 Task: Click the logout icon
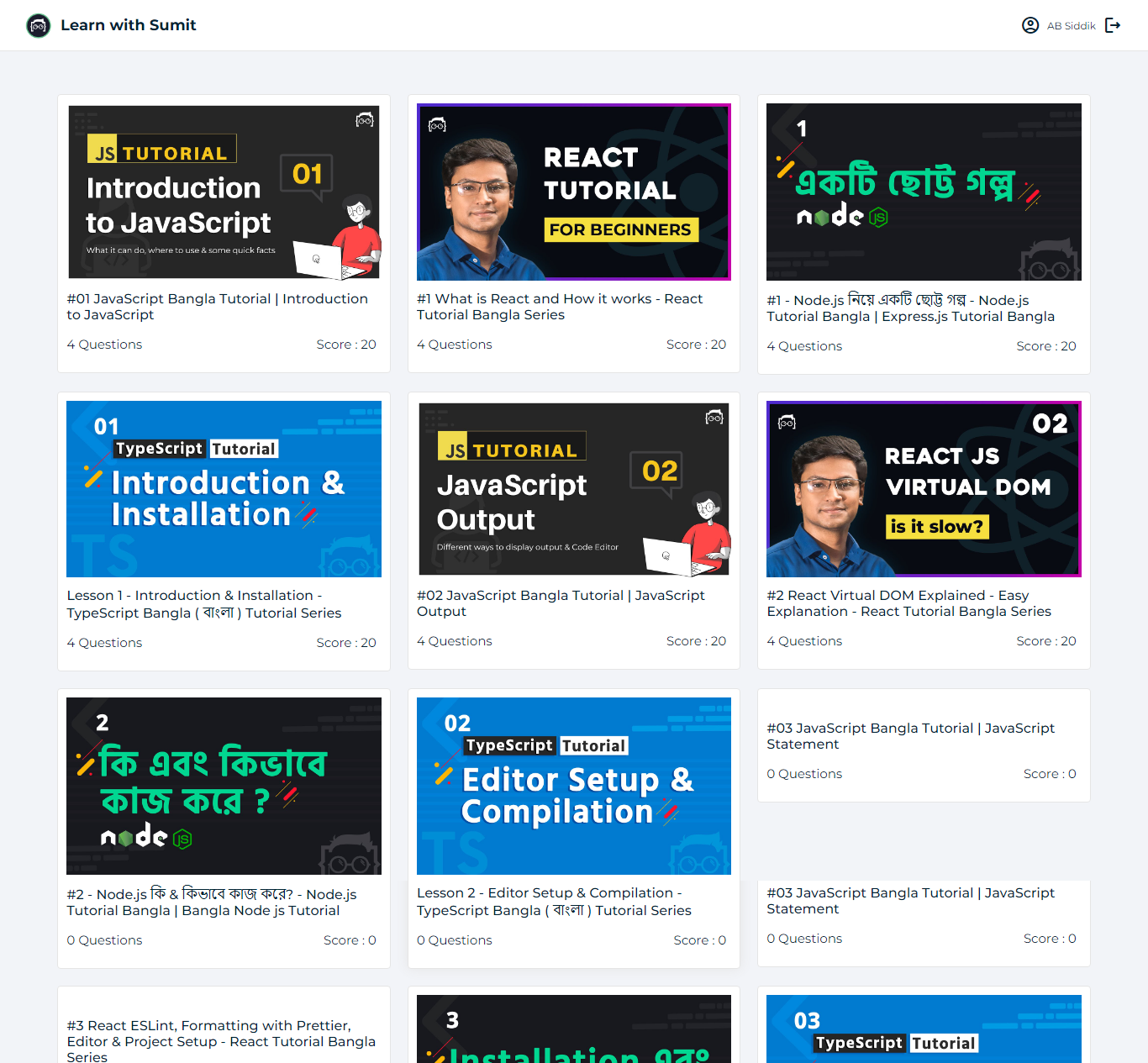coord(1113,25)
